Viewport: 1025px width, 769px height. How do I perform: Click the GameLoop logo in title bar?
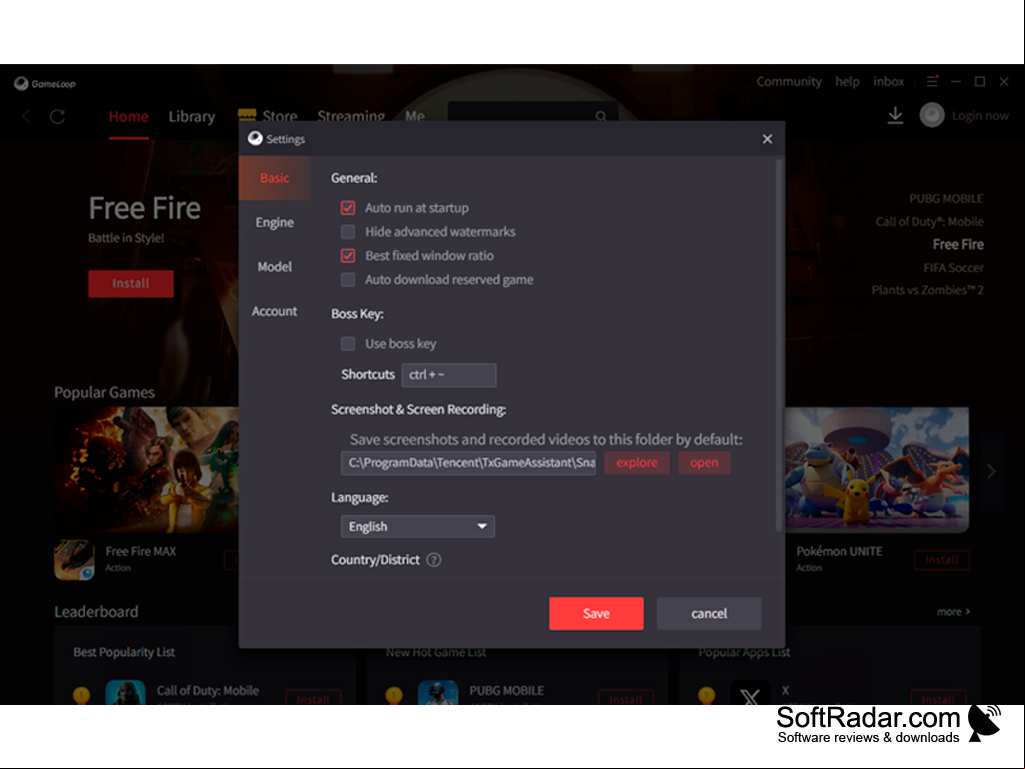click(44, 83)
